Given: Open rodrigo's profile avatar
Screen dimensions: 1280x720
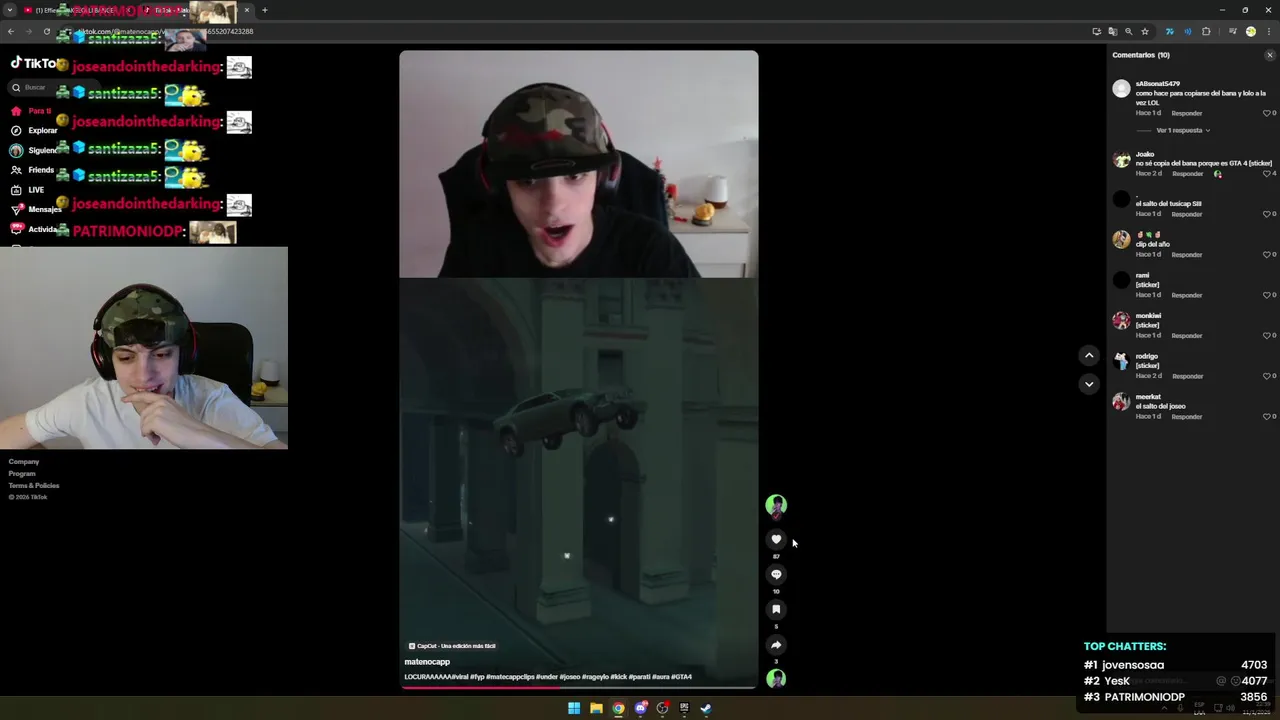Looking at the screenshot, I should pos(1122,361).
